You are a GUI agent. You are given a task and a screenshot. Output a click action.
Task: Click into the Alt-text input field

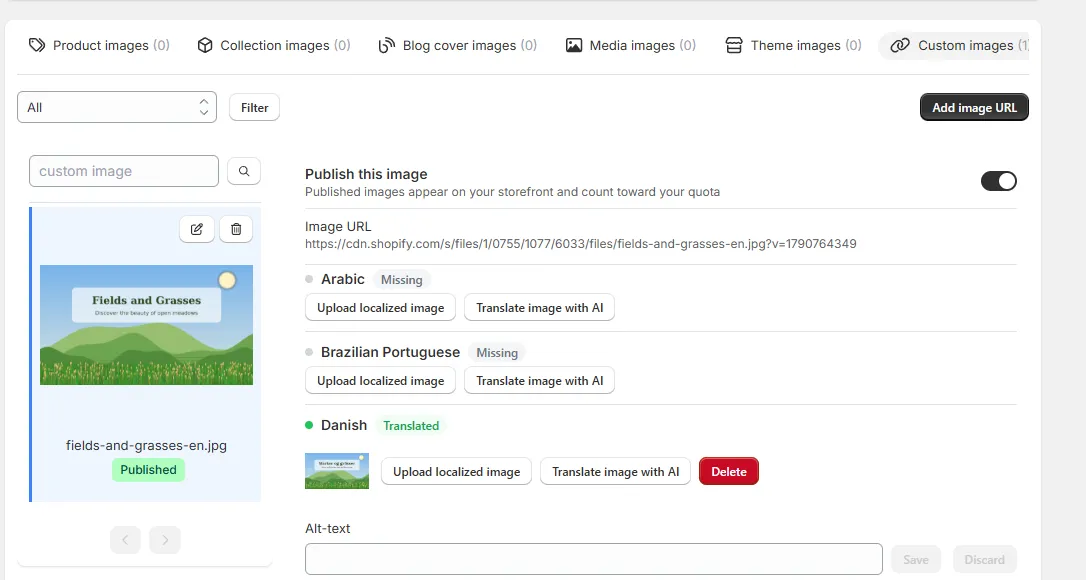pyautogui.click(x=594, y=559)
